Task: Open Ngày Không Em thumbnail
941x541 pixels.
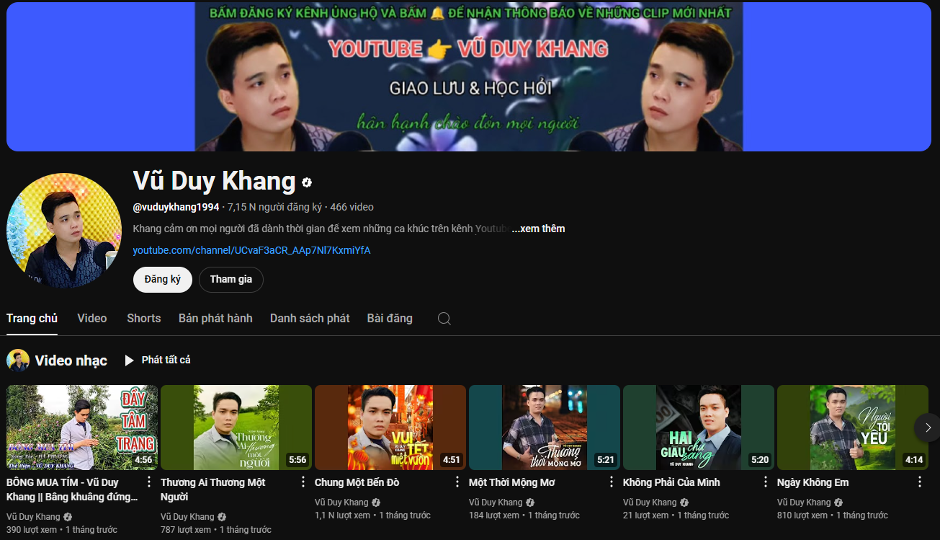Action: point(853,428)
